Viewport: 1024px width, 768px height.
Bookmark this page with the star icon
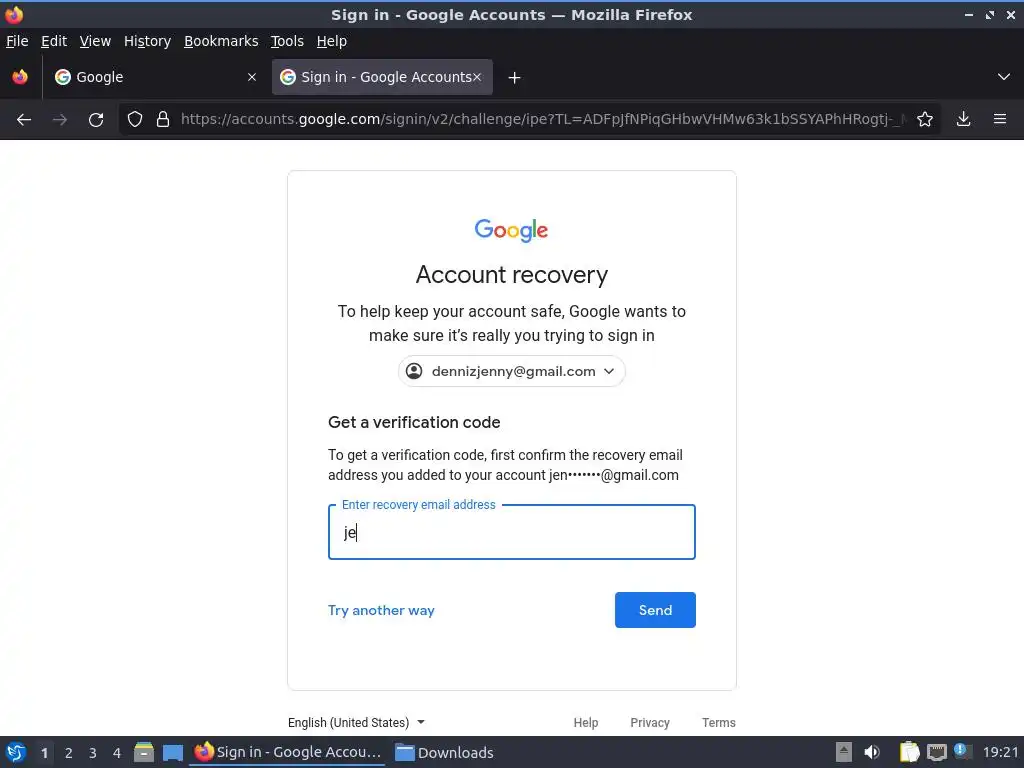tap(925, 119)
